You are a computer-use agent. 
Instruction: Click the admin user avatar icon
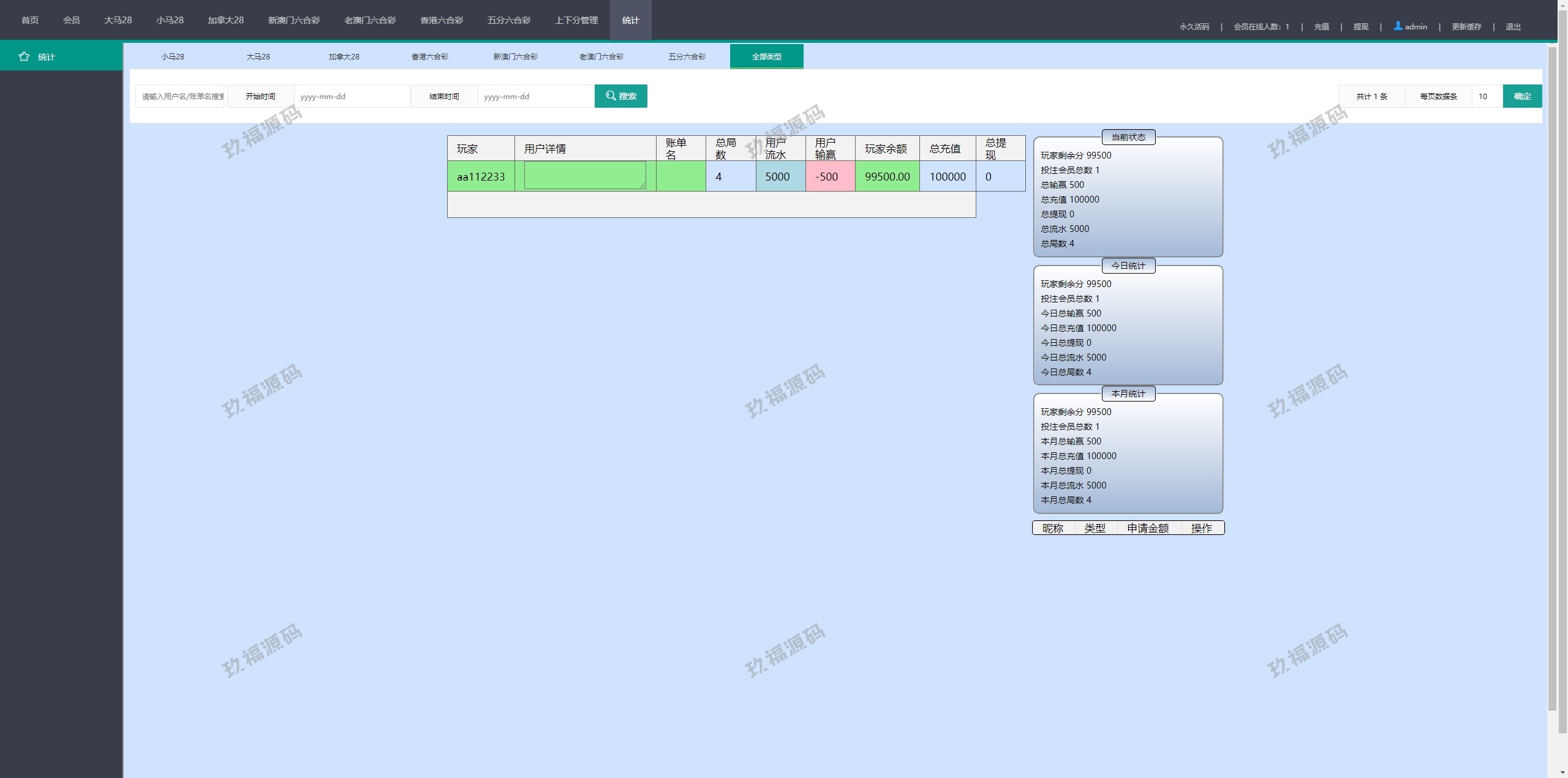point(1398,26)
